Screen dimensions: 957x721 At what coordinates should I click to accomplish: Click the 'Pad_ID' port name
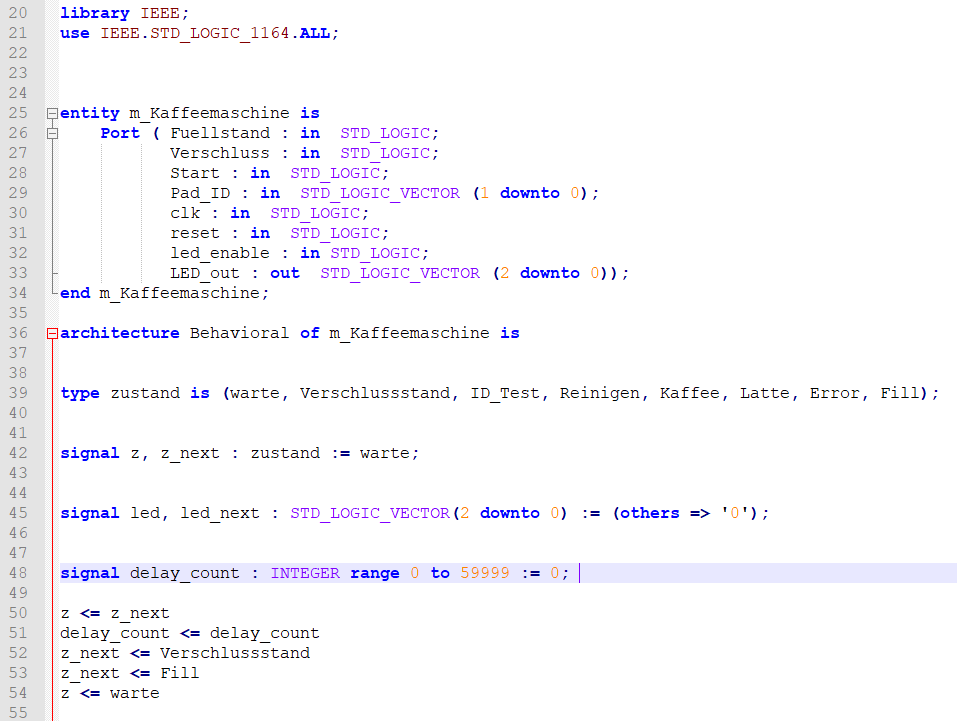point(200,194)
